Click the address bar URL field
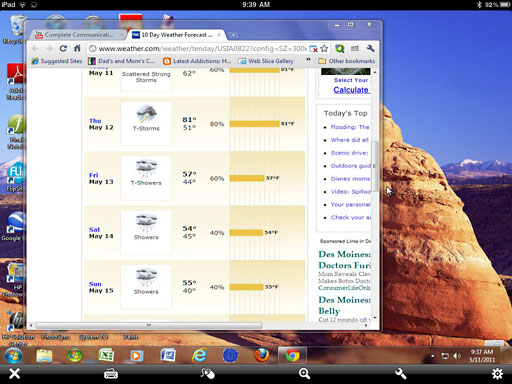 point(202,49)
